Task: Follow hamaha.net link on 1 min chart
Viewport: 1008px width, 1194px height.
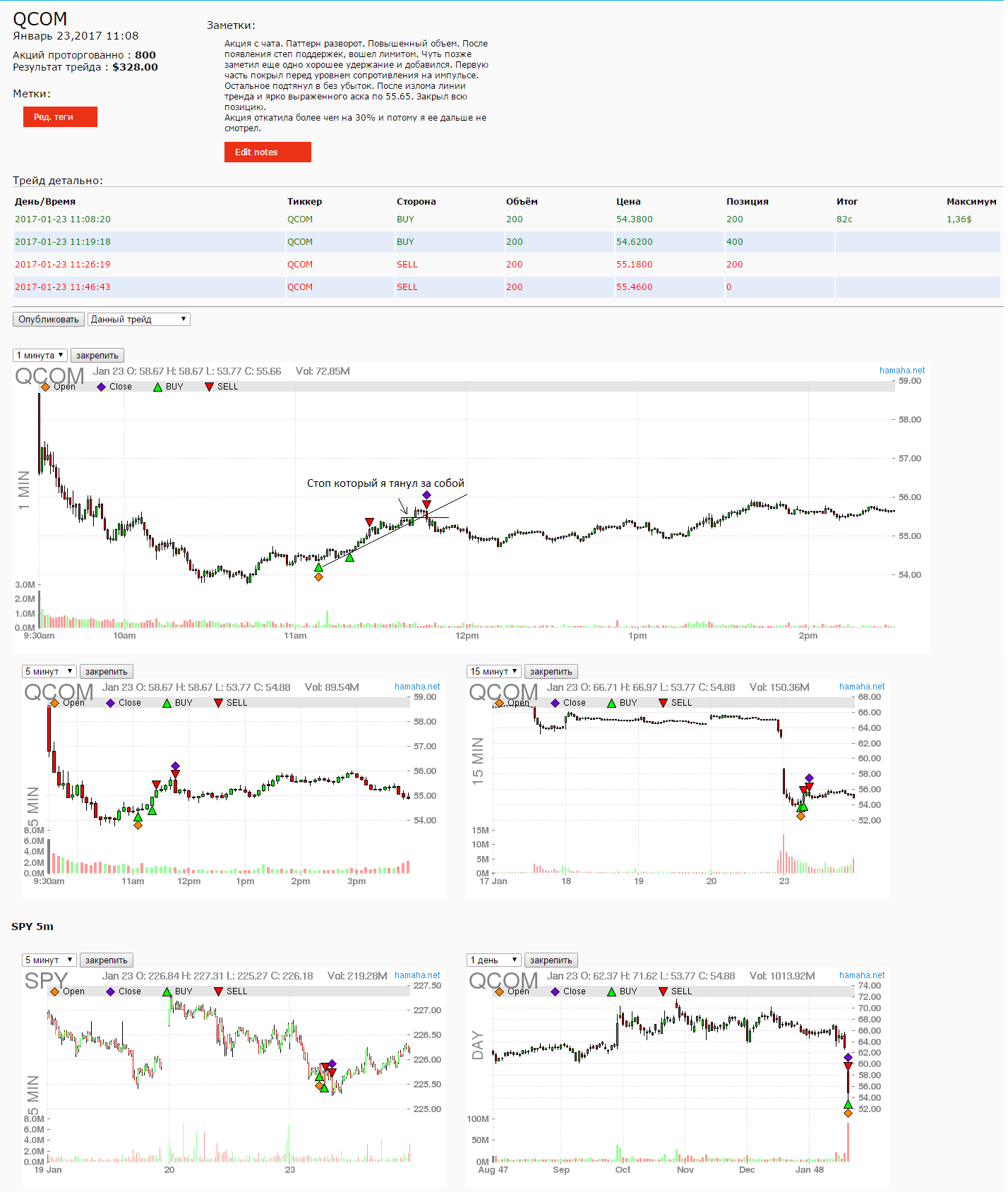Action: tap(902, 370)
